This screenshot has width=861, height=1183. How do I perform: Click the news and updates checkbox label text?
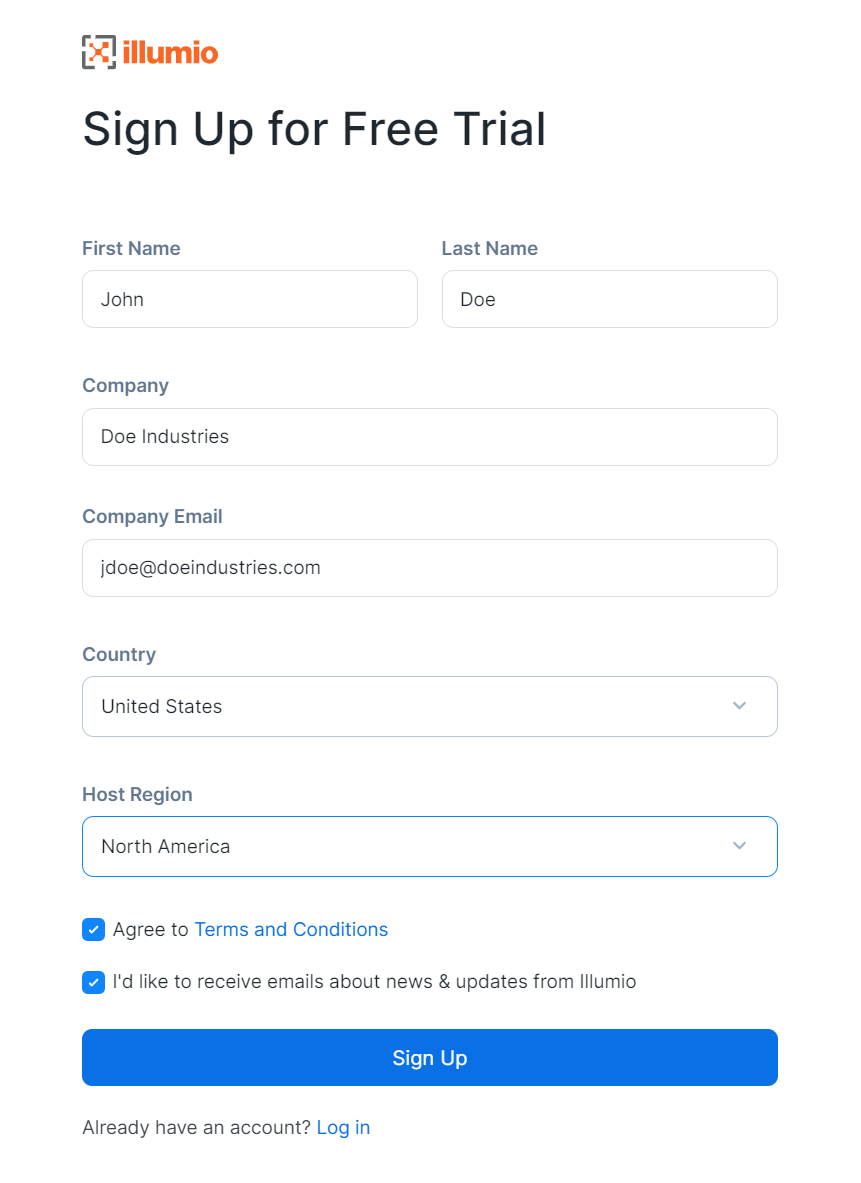(375, 982)
